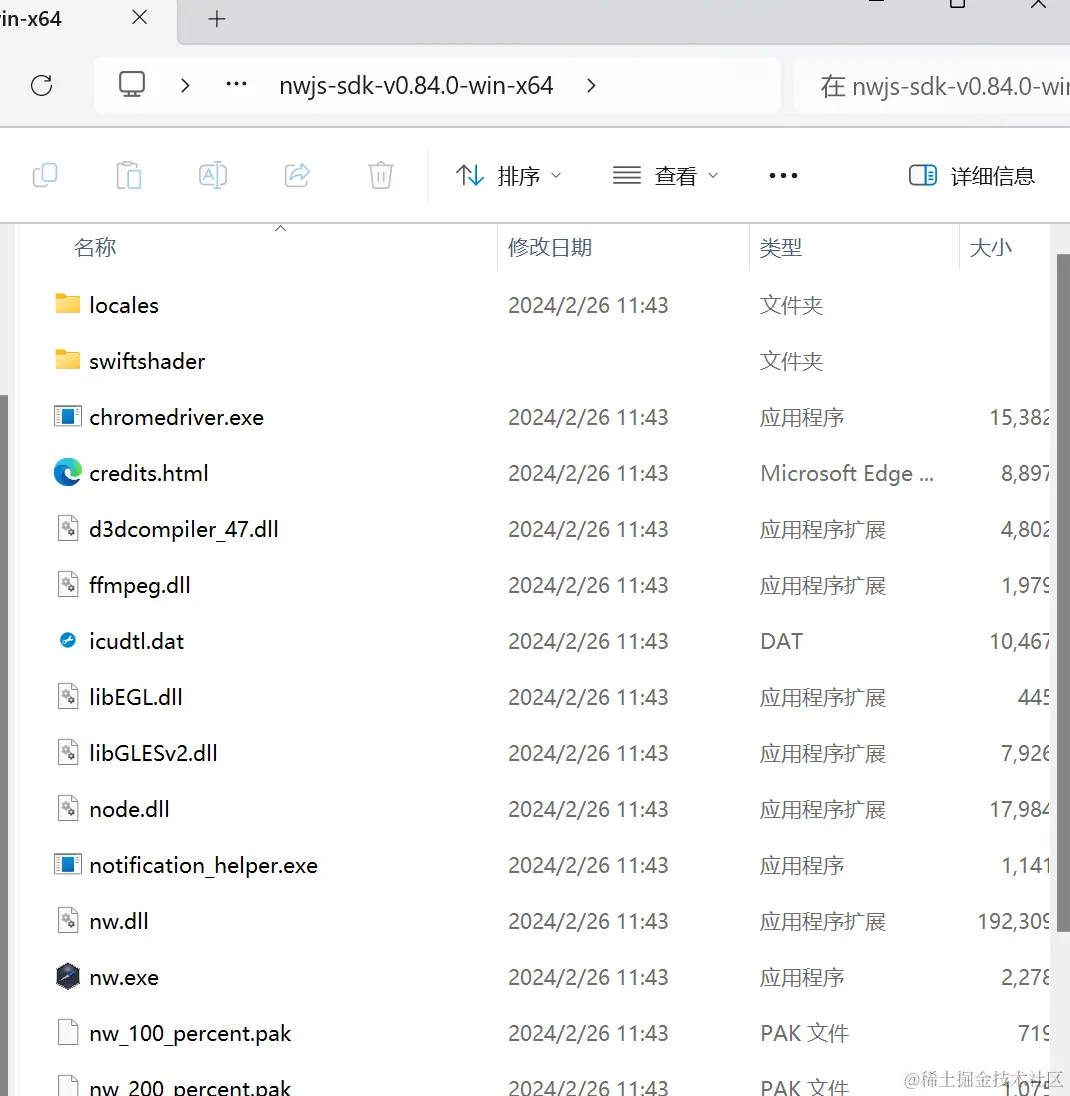Select the notification_helper.exe application icon
This screenshot has height=1096, width=1070.
pos(68,865)
